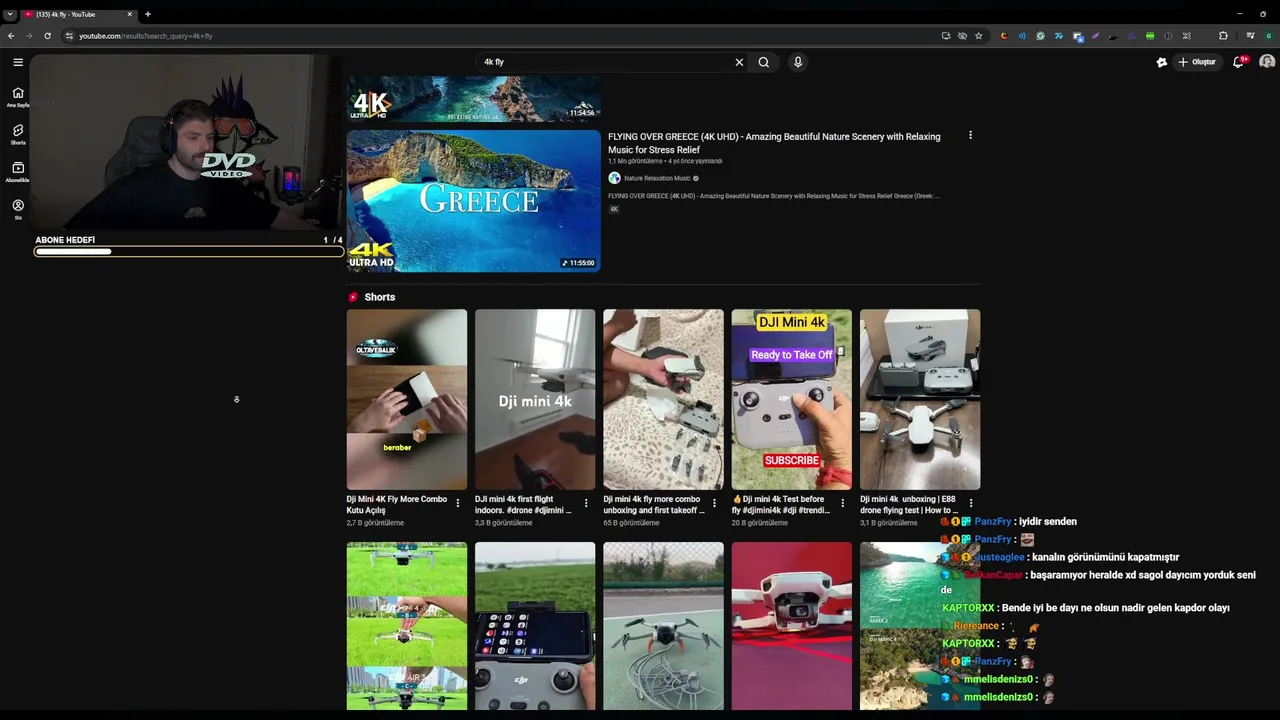Click the Oluştur create button
Viewport: 1280px width, 720px height.
pyautogui.click(x=1196, y=62)
